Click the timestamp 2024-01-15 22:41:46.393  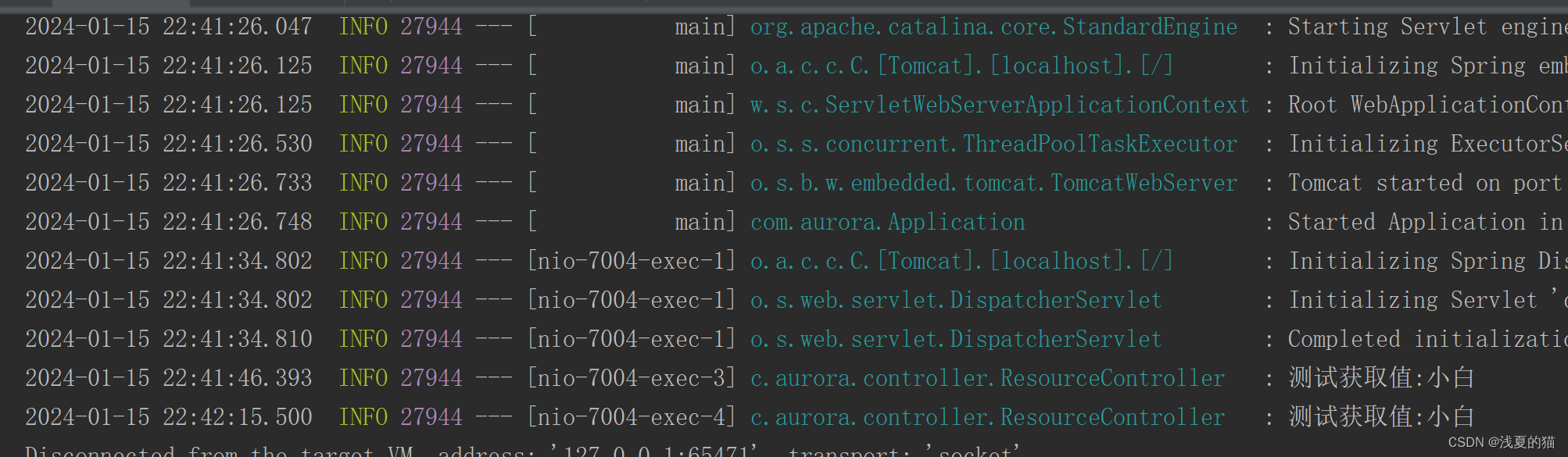click(169, 379)
